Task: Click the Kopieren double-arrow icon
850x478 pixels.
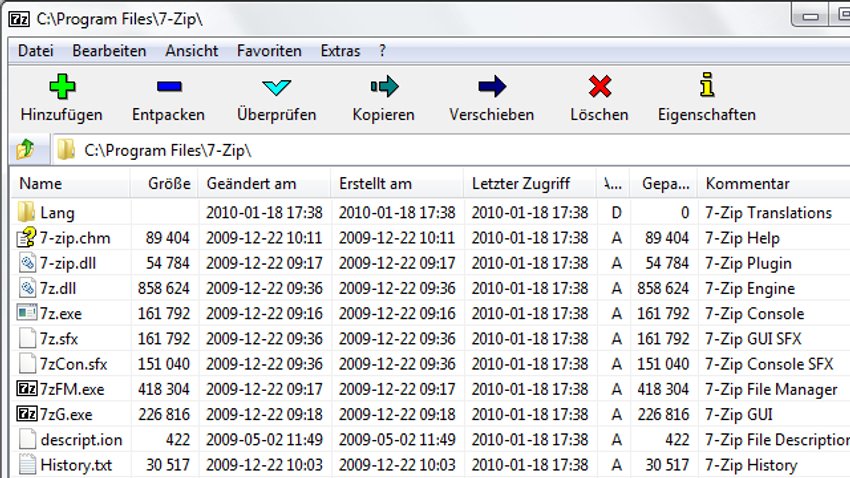Action: point(384,86)
